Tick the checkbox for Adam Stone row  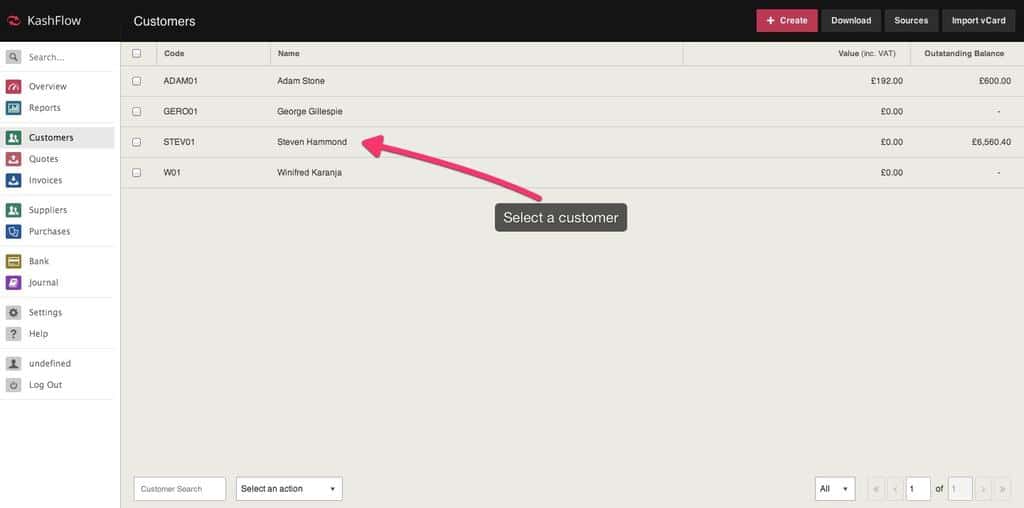point(137,81)
